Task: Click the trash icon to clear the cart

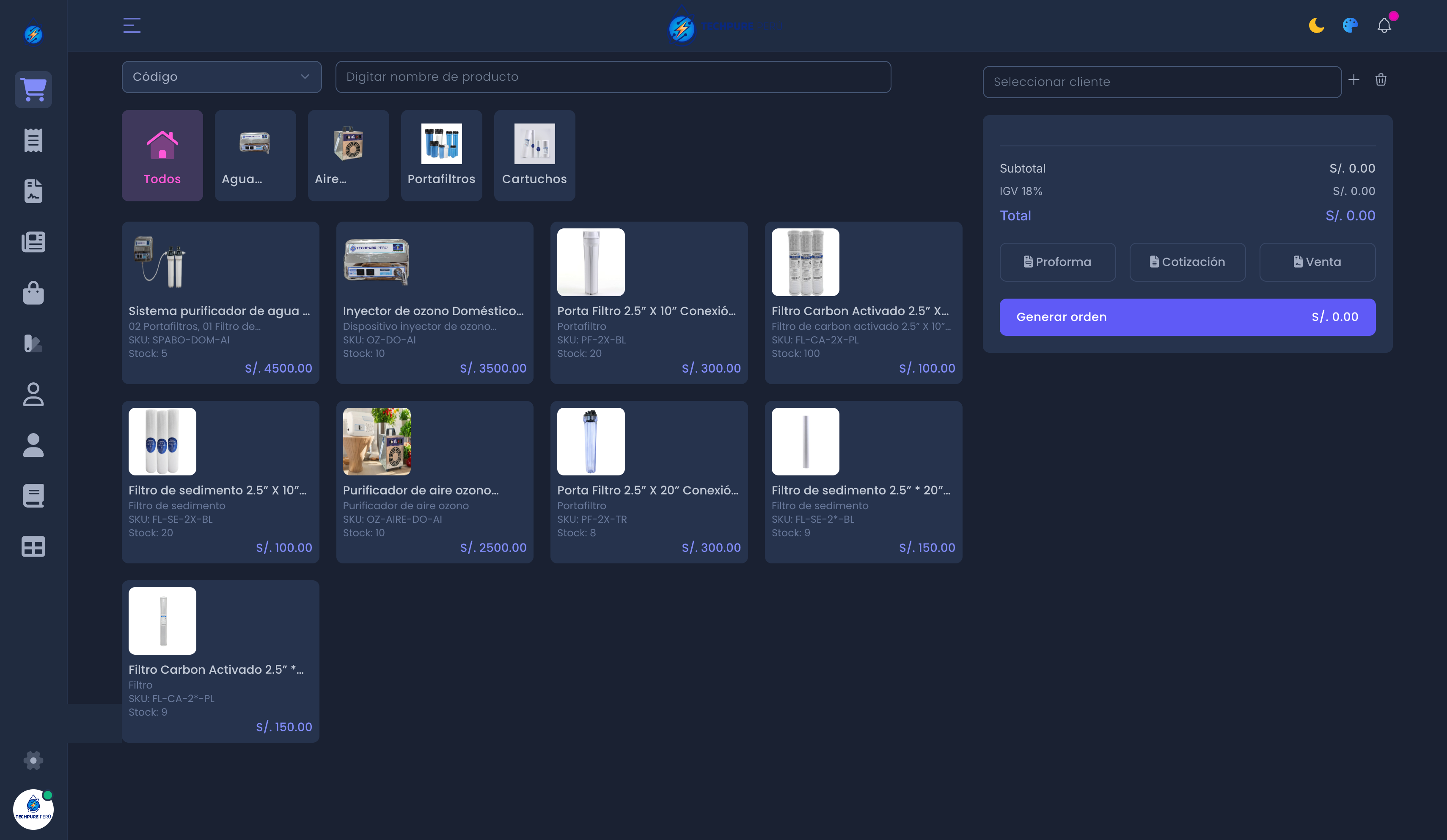Action: click(x=1381, y=80)
